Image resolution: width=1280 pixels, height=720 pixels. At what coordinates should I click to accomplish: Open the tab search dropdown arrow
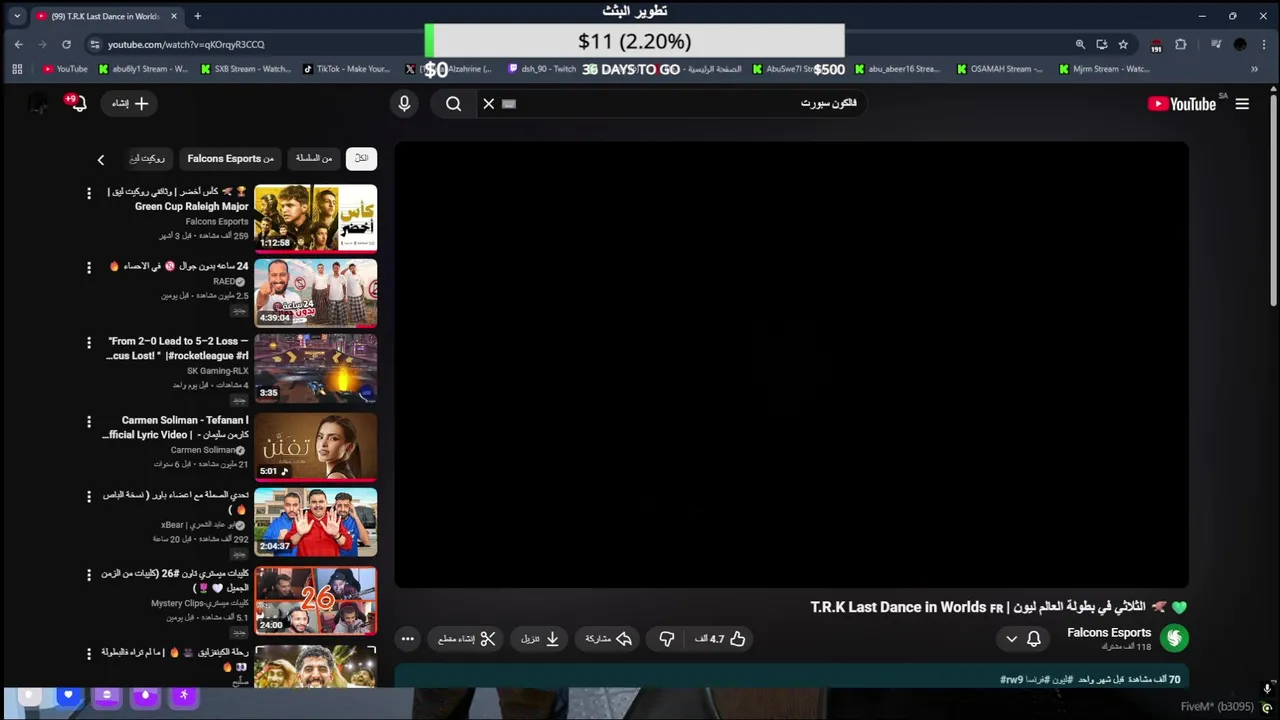(x=17, y=16)
